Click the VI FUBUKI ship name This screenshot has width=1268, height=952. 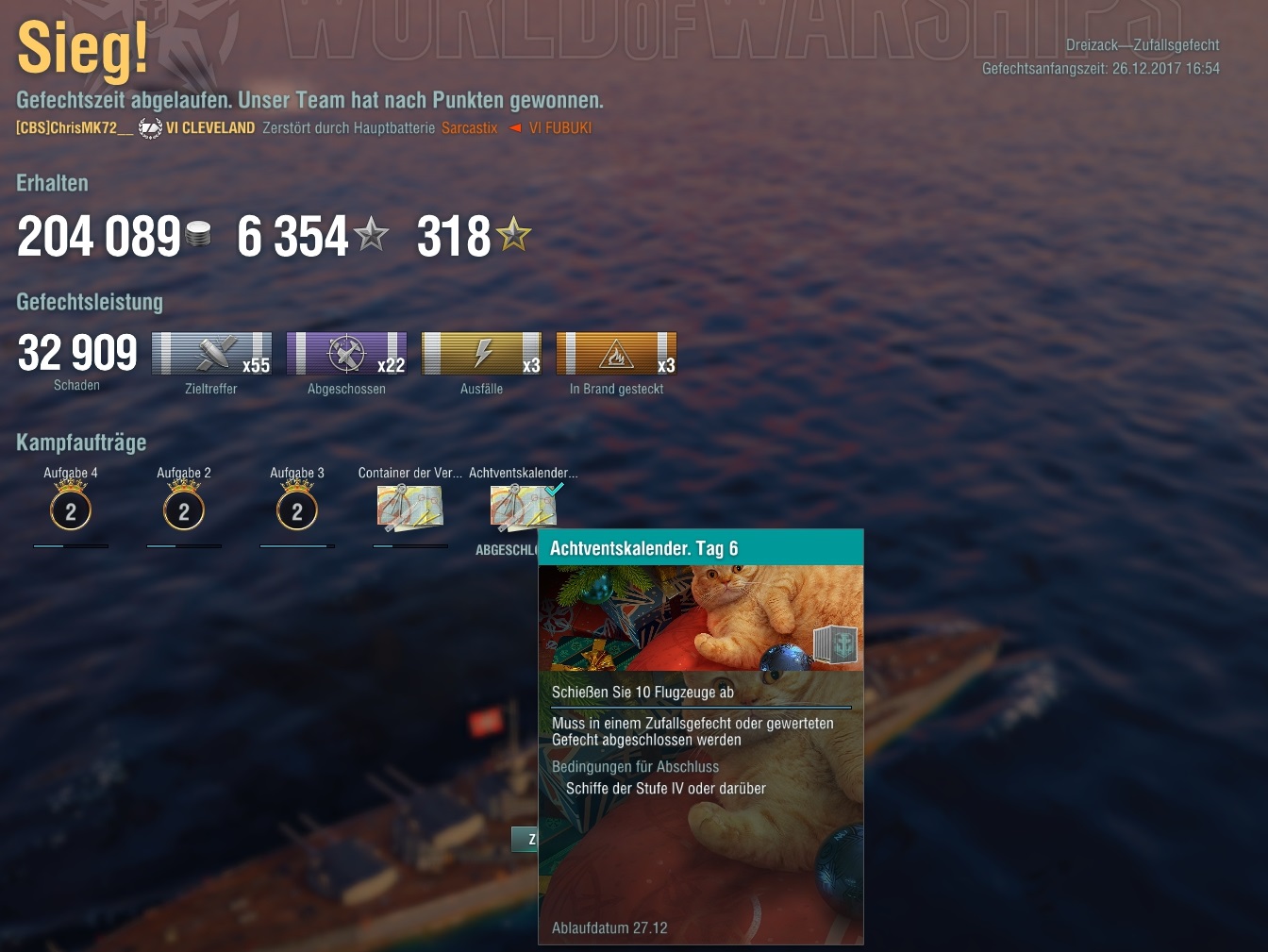(x=560, y=127)
